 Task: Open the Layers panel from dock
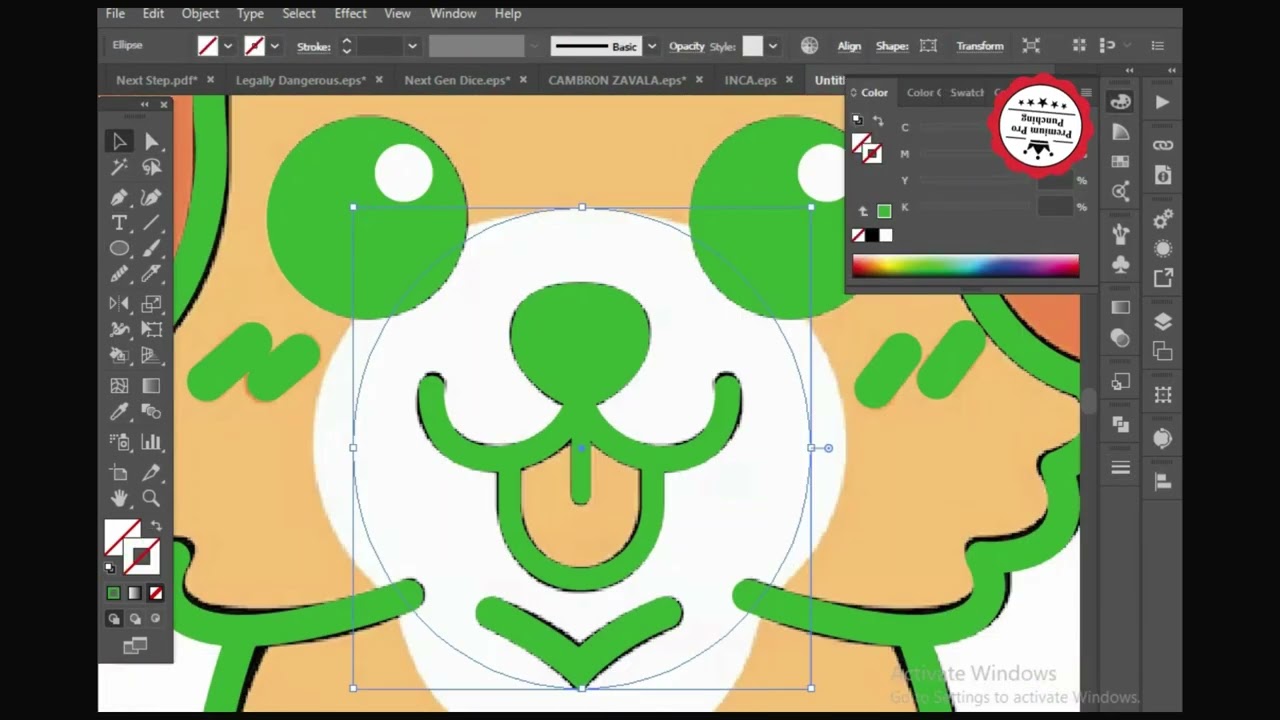1162,322
